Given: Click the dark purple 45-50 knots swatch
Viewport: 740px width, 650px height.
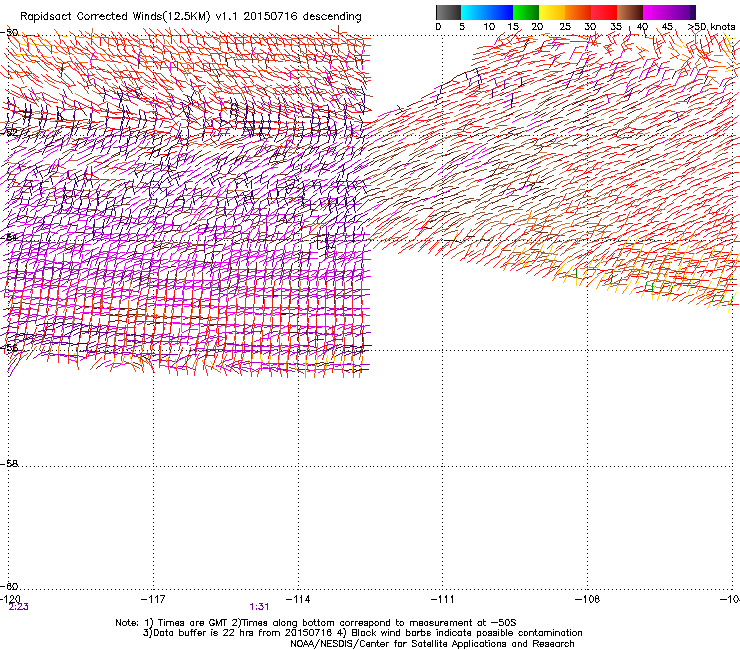Looking at the screenshot, I should [x=682, y=12].
